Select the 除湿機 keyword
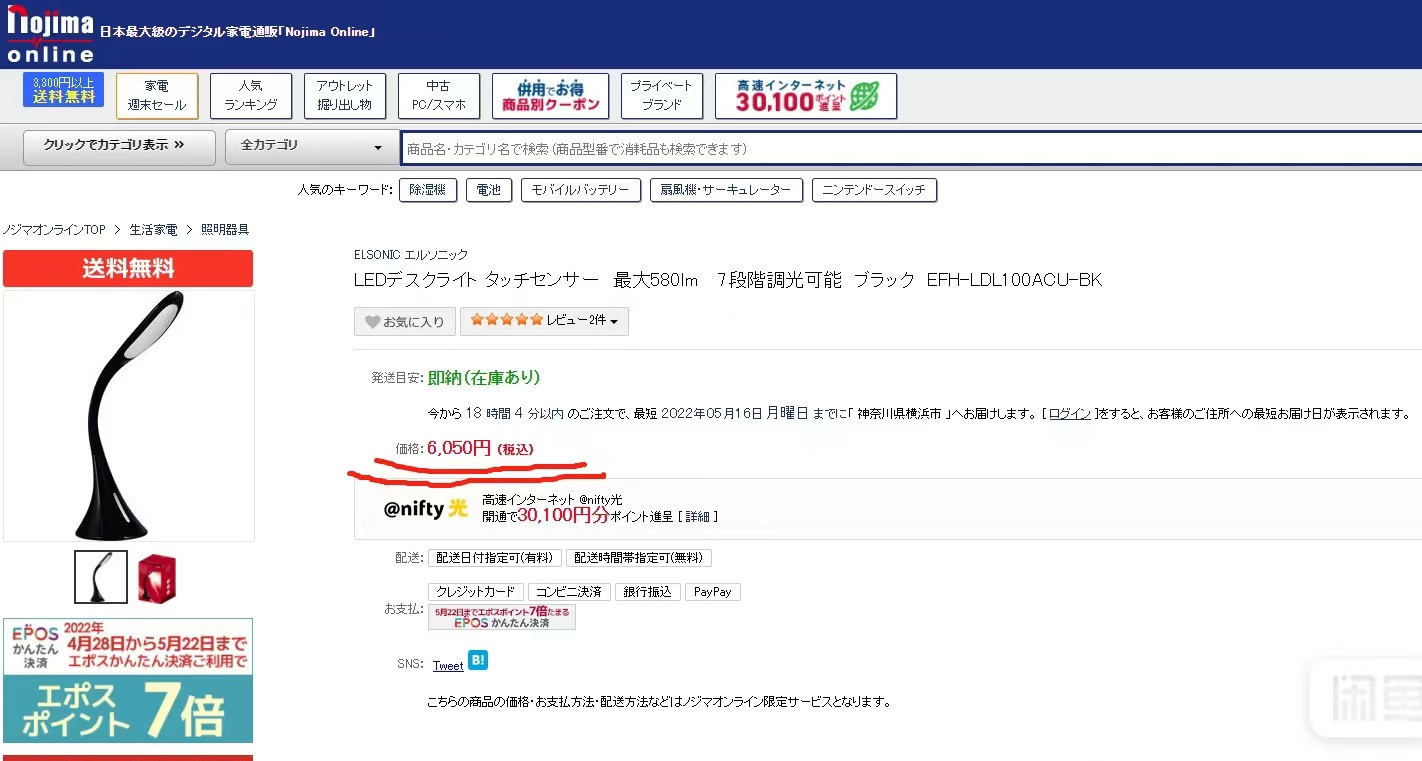The image size is (1422, 761). pos(428,190)
